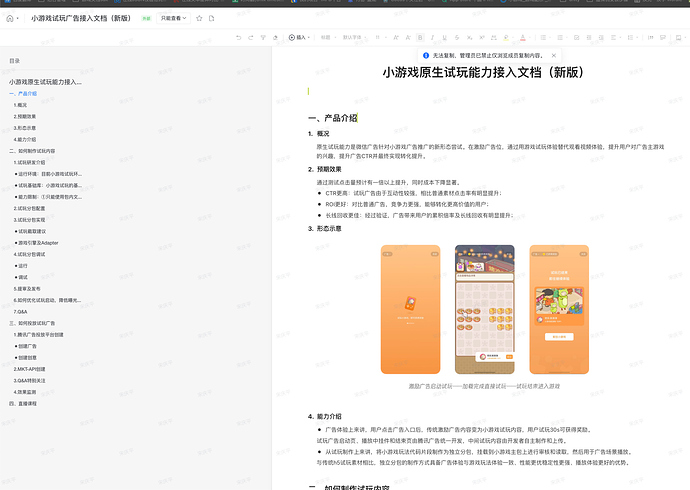
Task: Toggle strikethrough formatting
Action: click(x=457, y=37)
